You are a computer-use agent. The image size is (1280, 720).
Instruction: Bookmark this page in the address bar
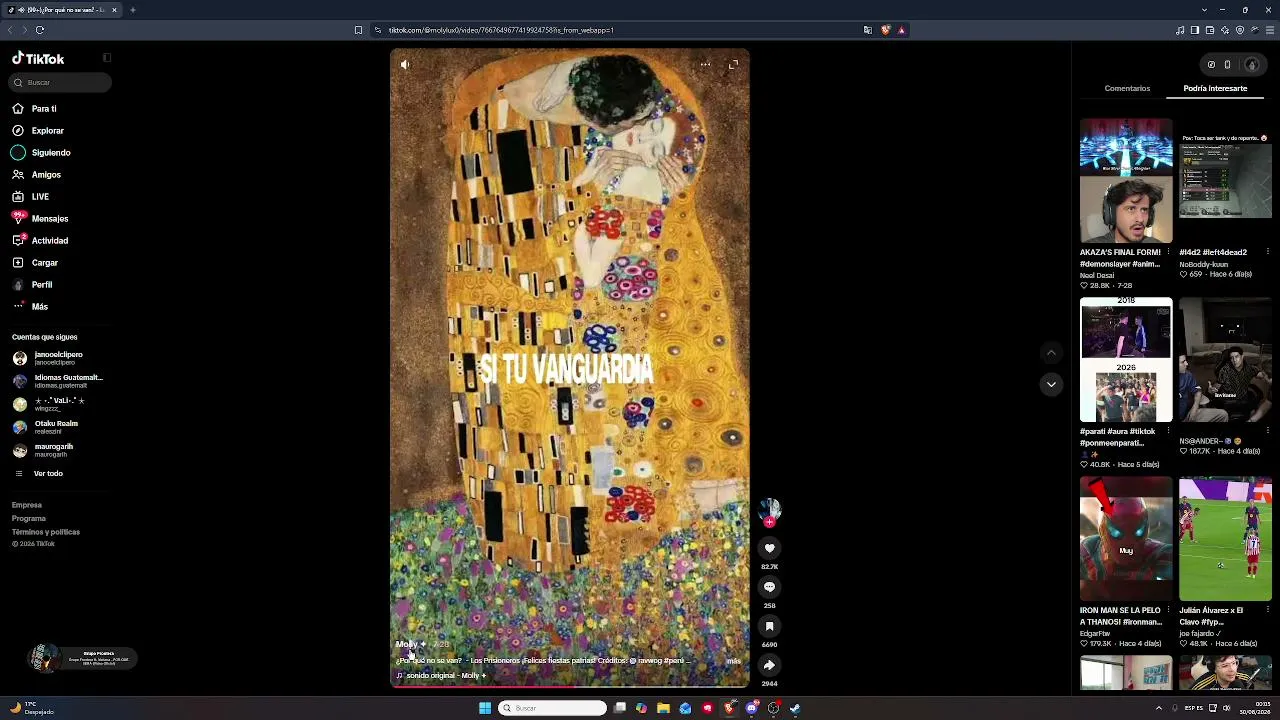[x=358, y=30]
